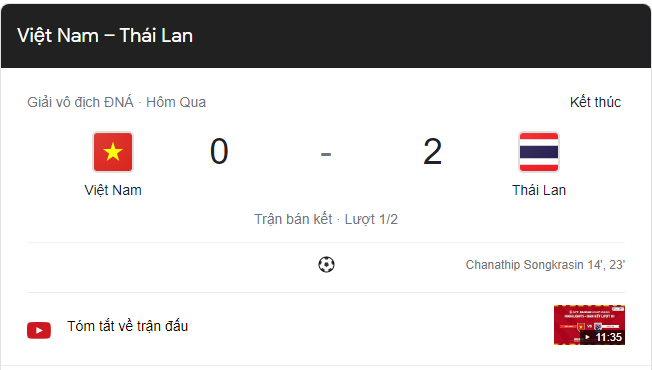This screenshot has height=370, width=652.
Task: Click the 'Trận bán kết' stage label
Action: tap(293, 219)
